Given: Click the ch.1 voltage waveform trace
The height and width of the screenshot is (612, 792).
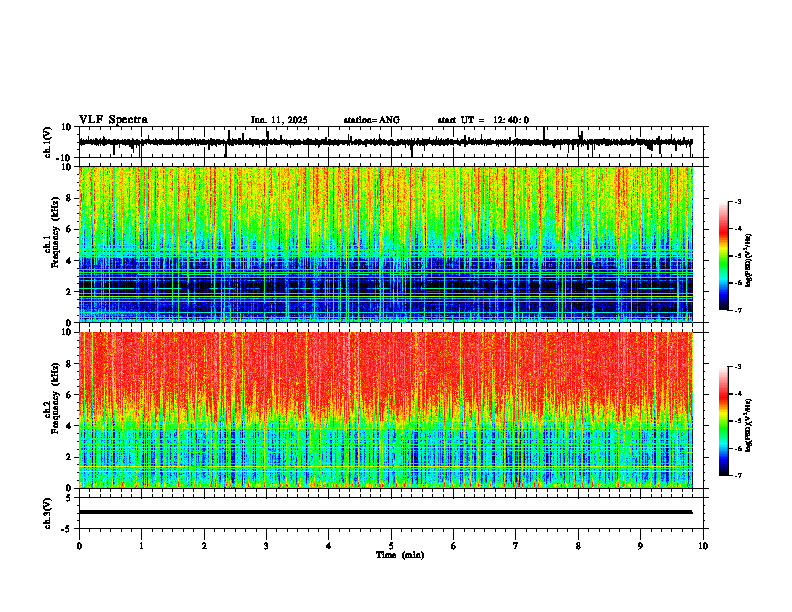Looking at the screenshot, I should coord(385,142).
